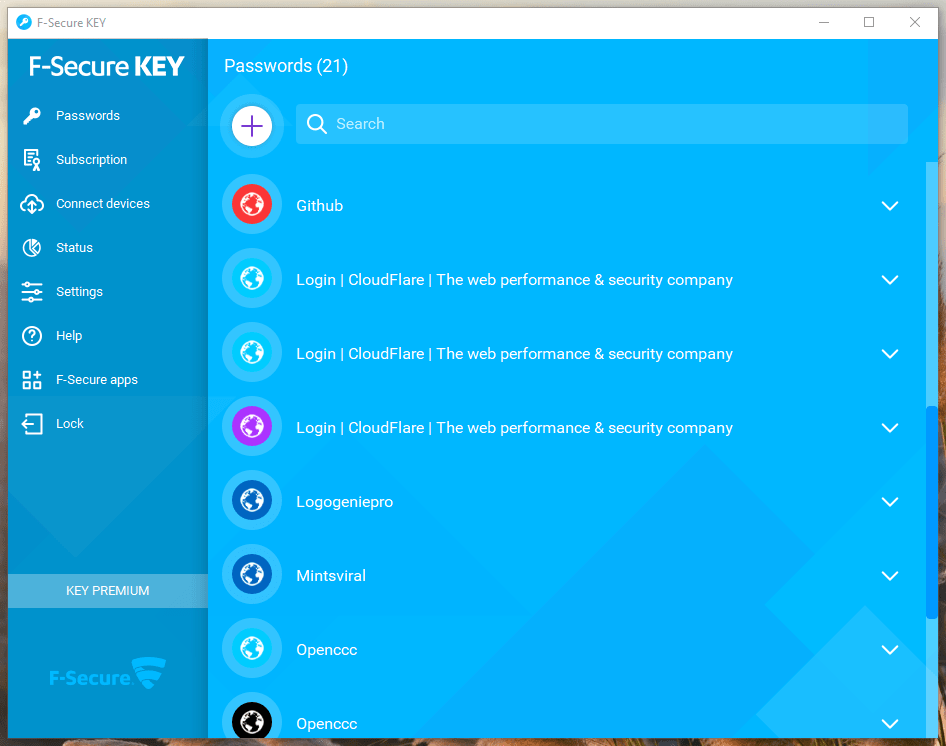The image size is (946, 746).
Task: Click the Subscription icon in the sidebar
Action: (32, 159)
